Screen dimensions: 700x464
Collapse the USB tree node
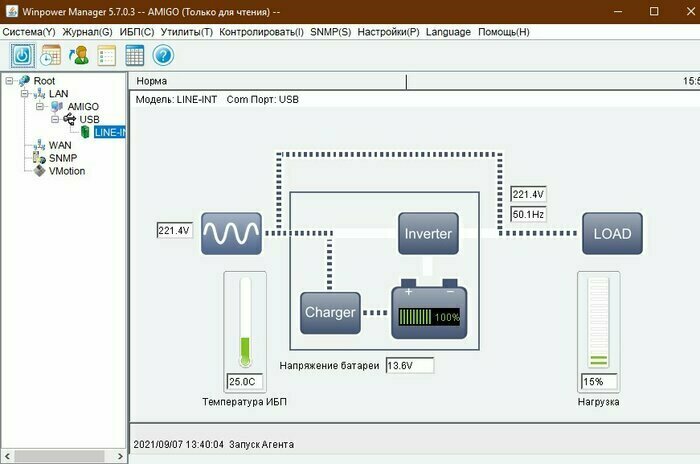[55, 119]
